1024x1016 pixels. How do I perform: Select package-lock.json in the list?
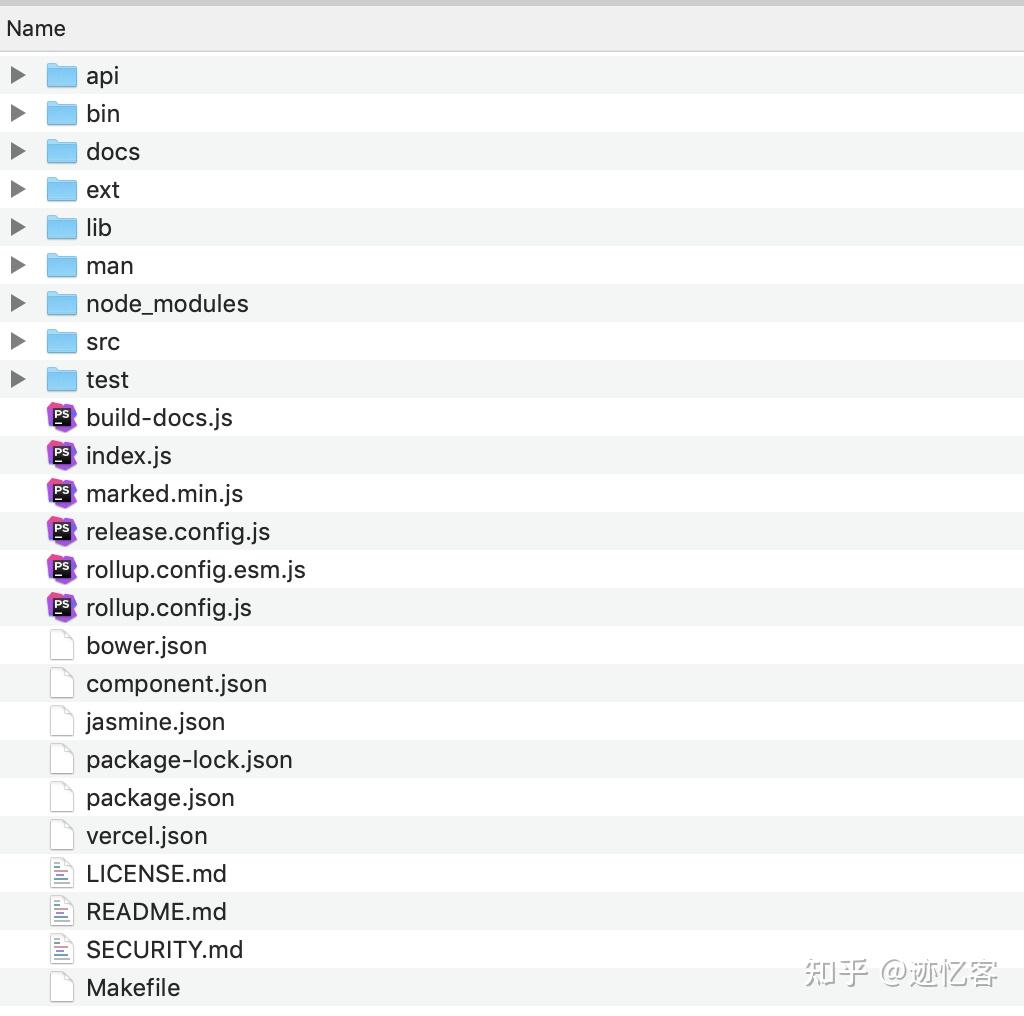click(190, 759)
